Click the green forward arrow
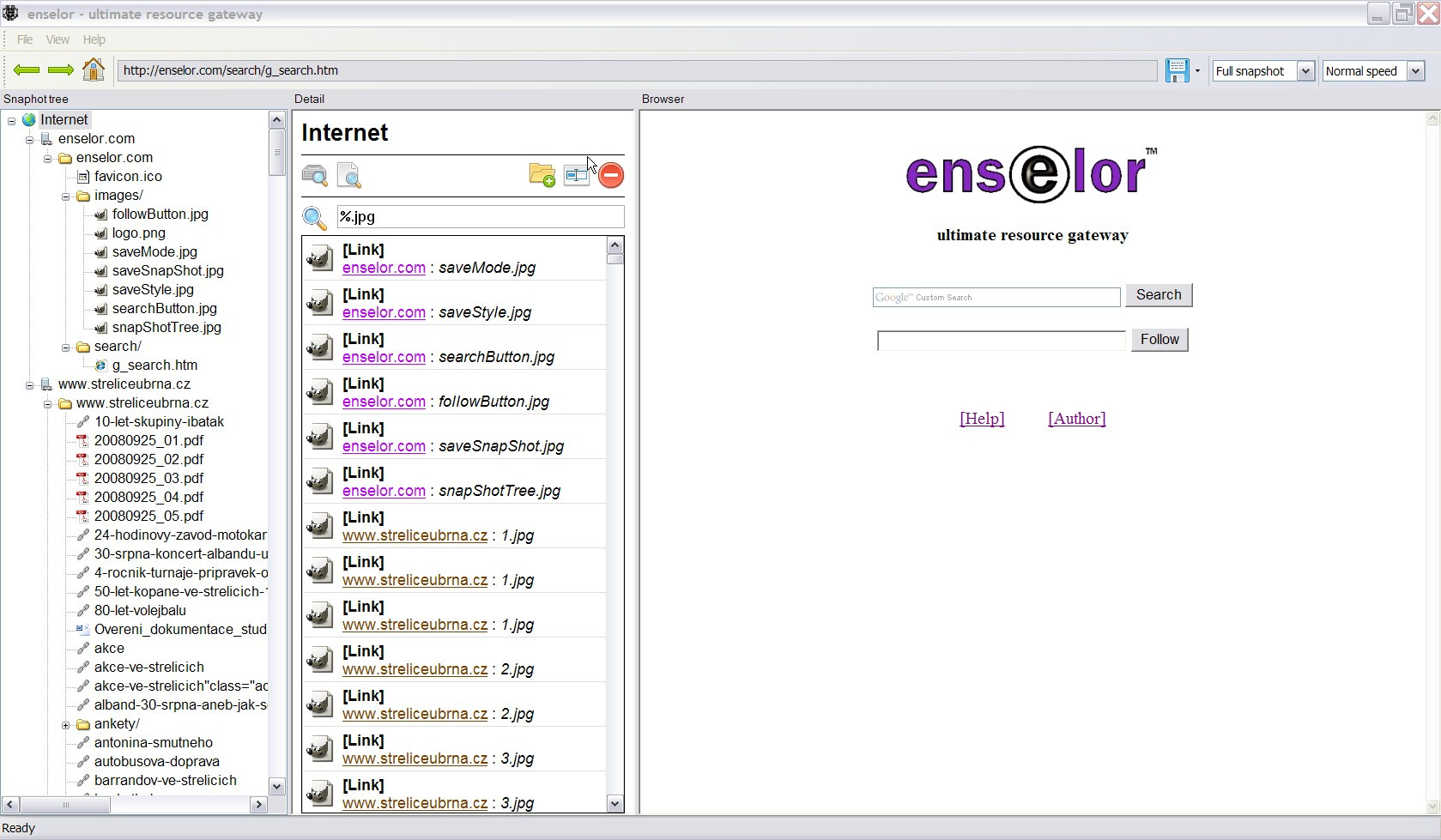This screenshot has width=1441, height=840. click(60, 70)
